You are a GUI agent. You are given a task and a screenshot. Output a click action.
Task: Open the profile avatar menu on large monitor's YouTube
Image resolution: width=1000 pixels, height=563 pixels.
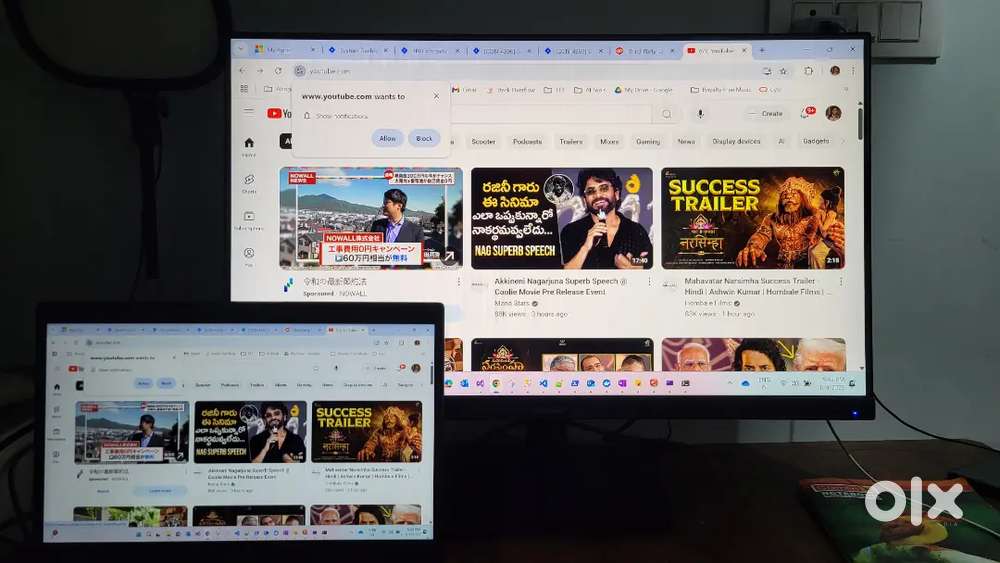[x=833, y=113]
